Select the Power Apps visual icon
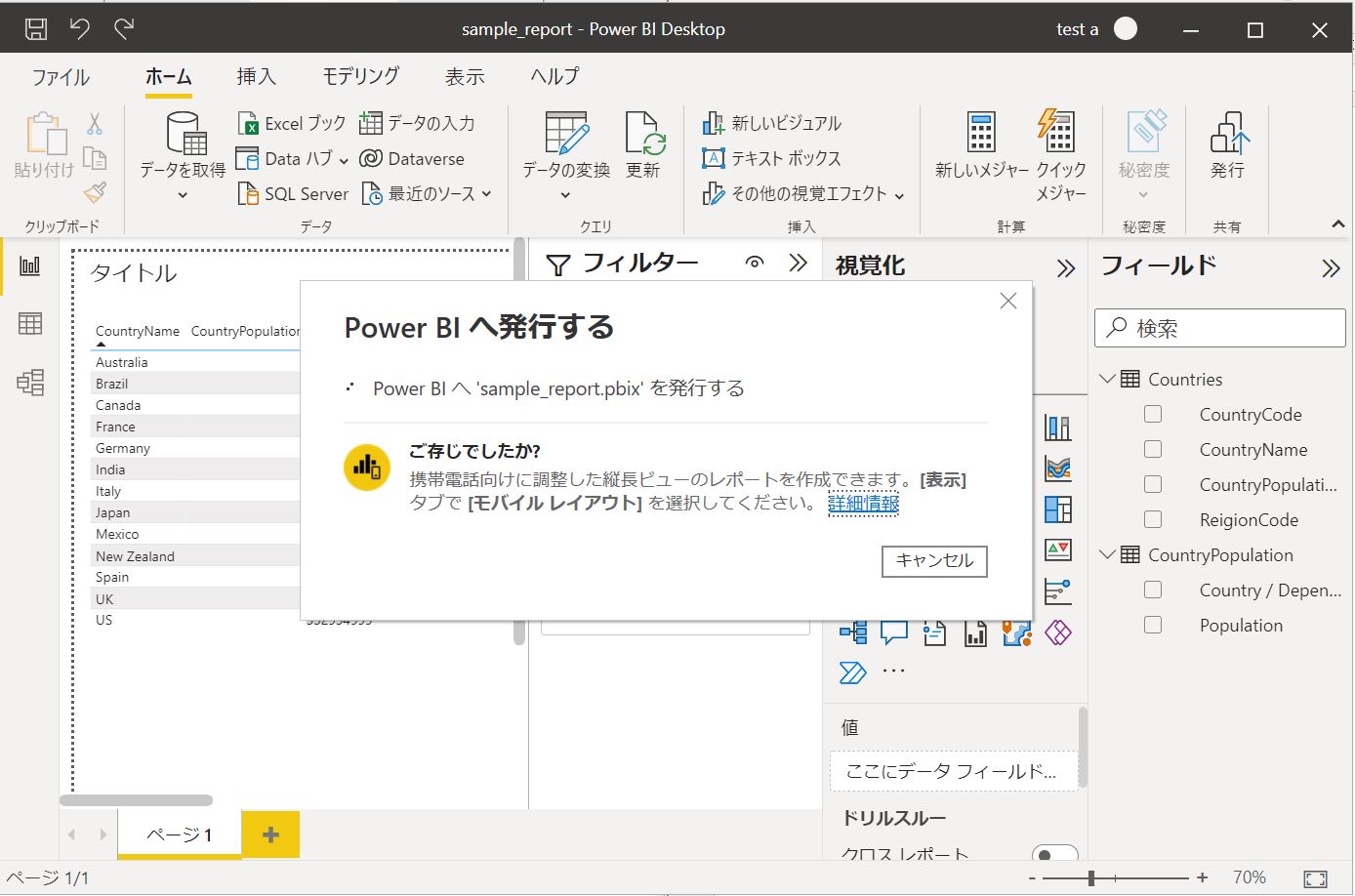1355x896 pixels. 1058,632
